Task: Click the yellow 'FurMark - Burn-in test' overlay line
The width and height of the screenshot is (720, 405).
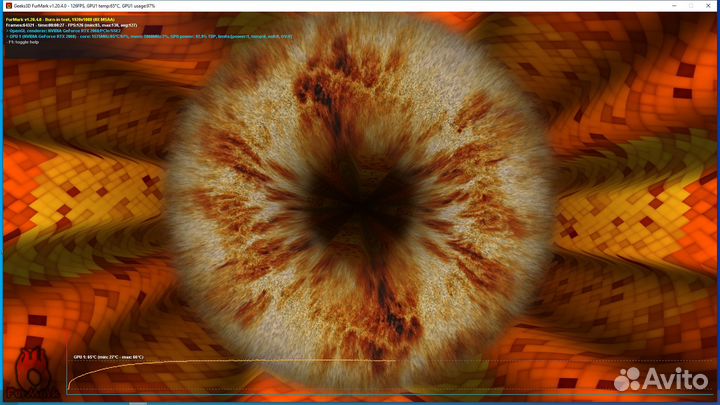Action: pos(61,20)
